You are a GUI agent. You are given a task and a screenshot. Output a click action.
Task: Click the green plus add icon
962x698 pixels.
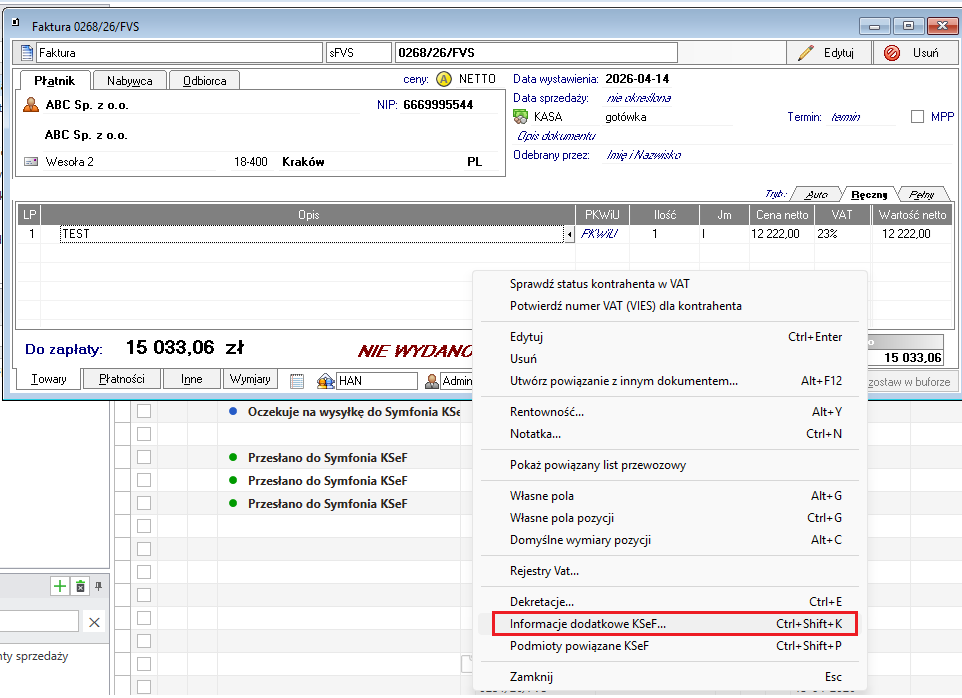(x=60, y=586)
